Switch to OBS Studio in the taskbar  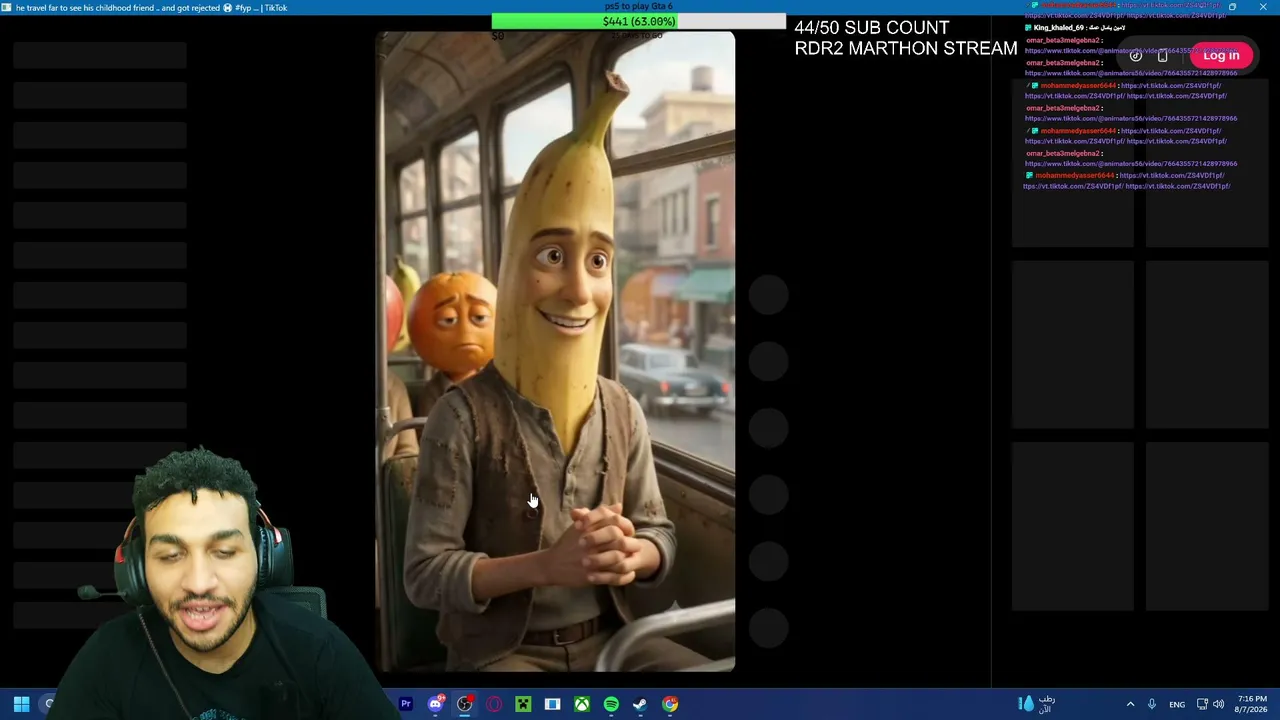coord(465,704)
